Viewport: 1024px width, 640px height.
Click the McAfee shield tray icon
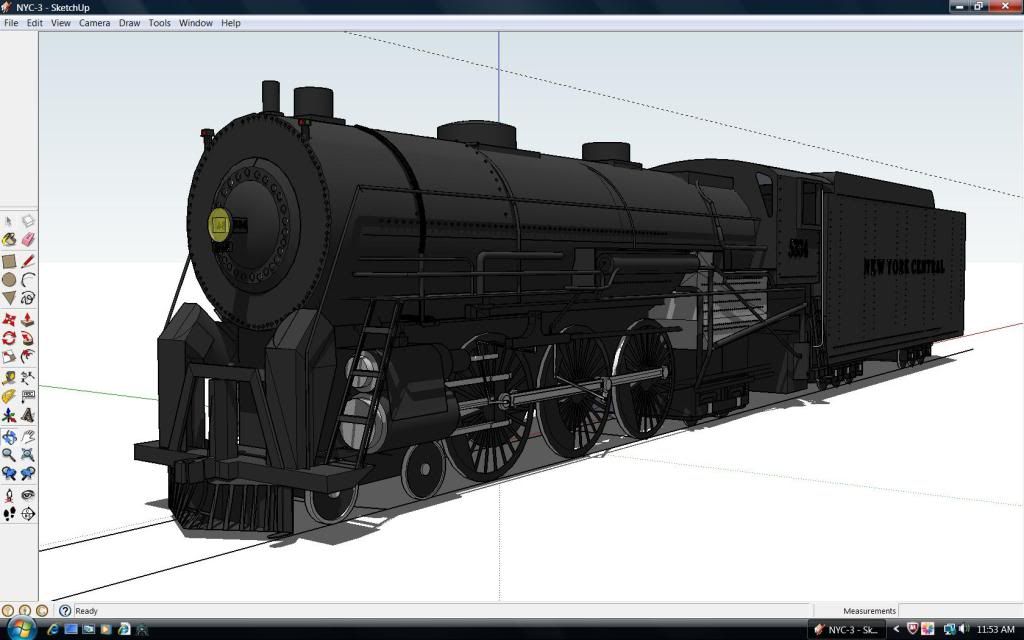pyautogui.click(x=912, y=629)
